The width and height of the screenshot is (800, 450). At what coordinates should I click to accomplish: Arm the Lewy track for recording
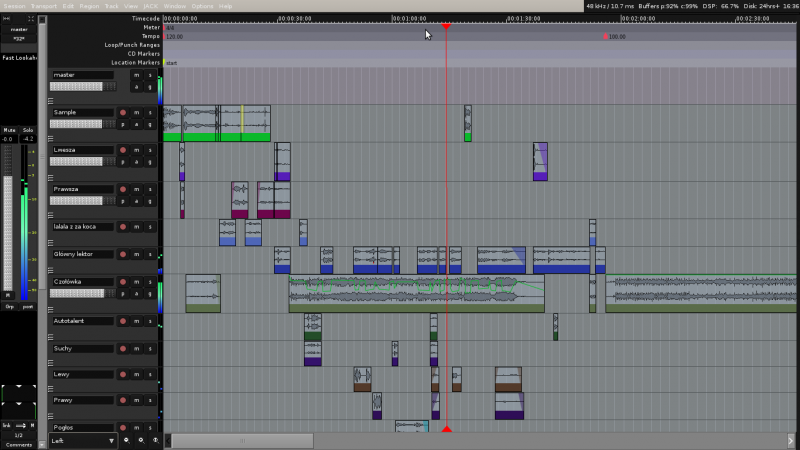tap(123, 374)
